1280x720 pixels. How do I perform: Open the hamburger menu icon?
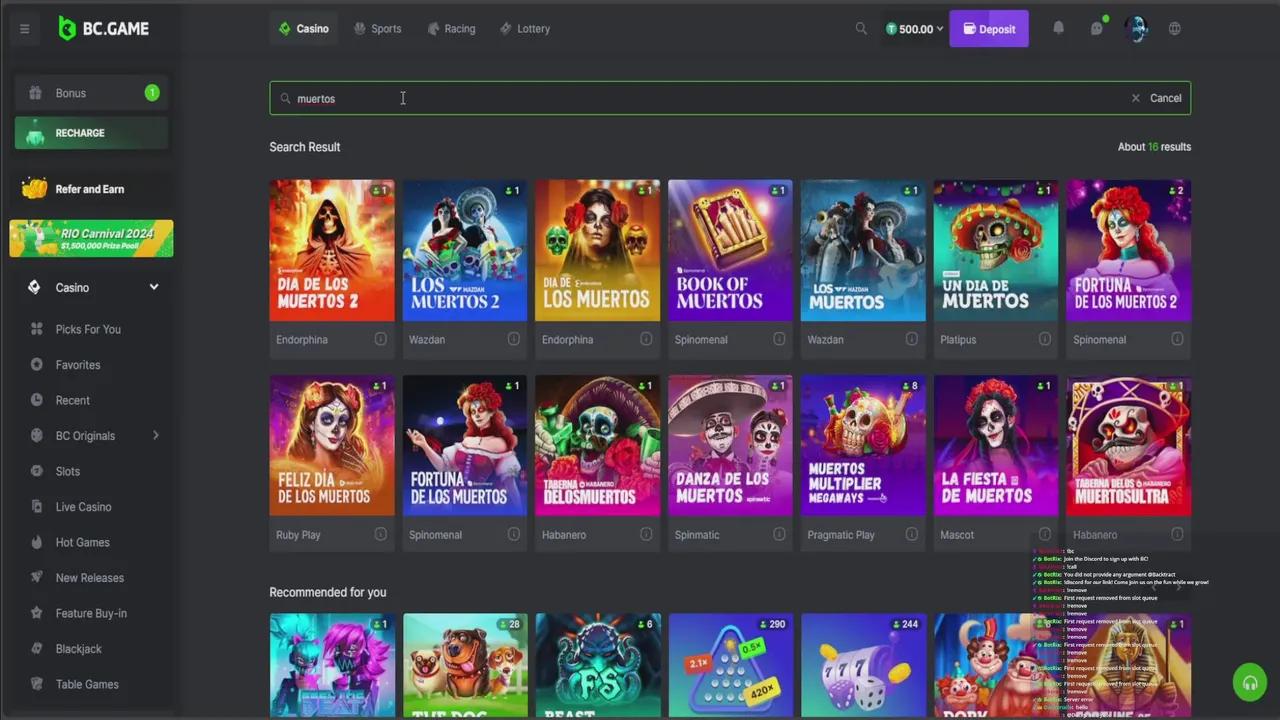click(x=24, y=29)
